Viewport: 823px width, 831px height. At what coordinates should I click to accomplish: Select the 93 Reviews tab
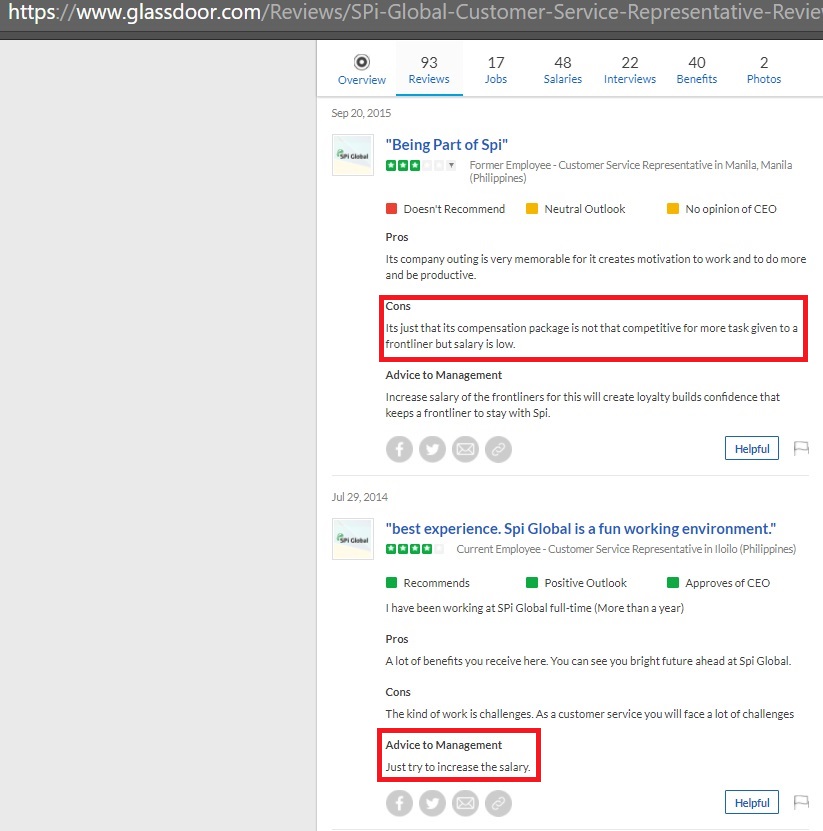point(429,70)
